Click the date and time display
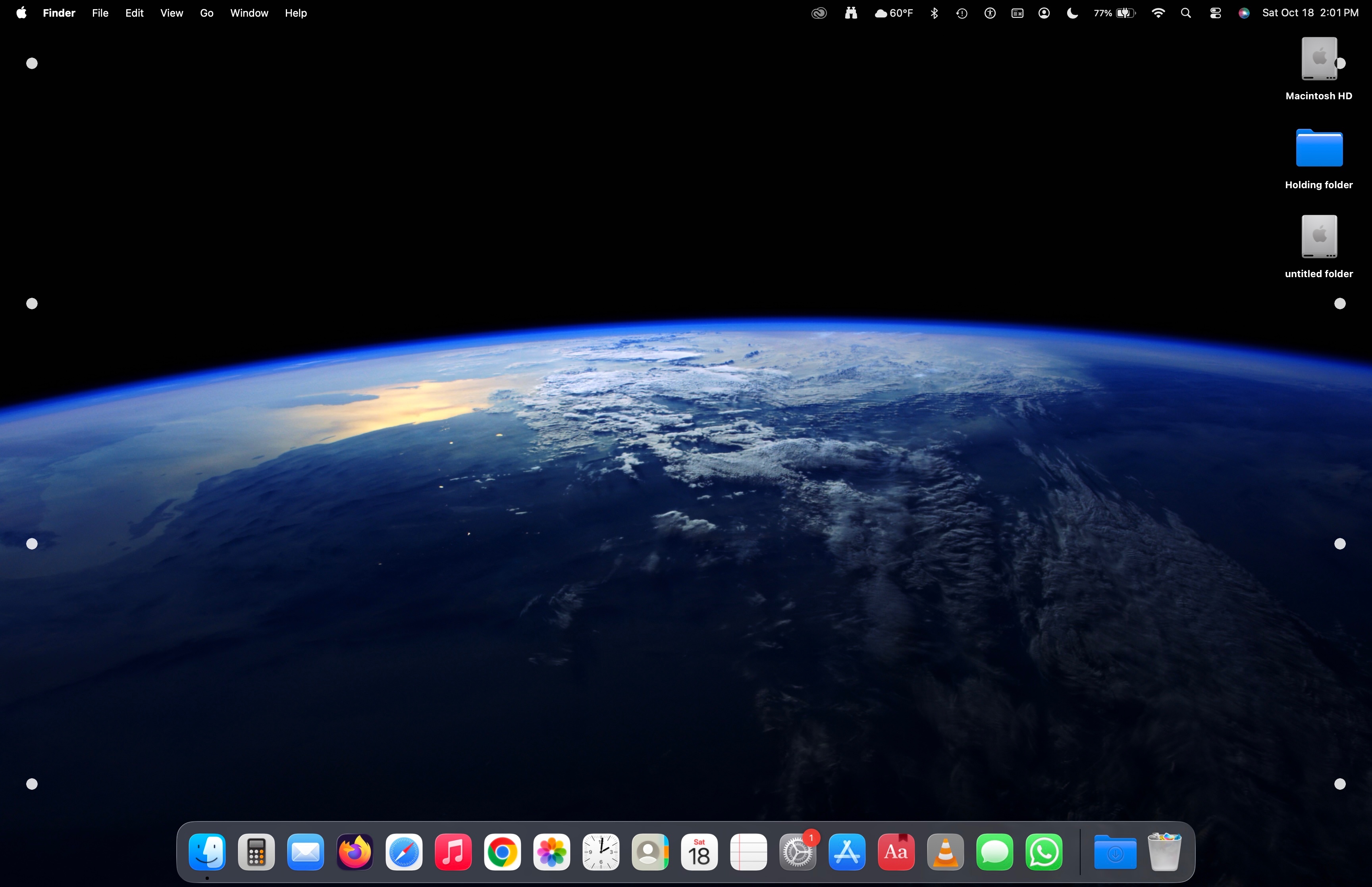 click(1310, 13)
